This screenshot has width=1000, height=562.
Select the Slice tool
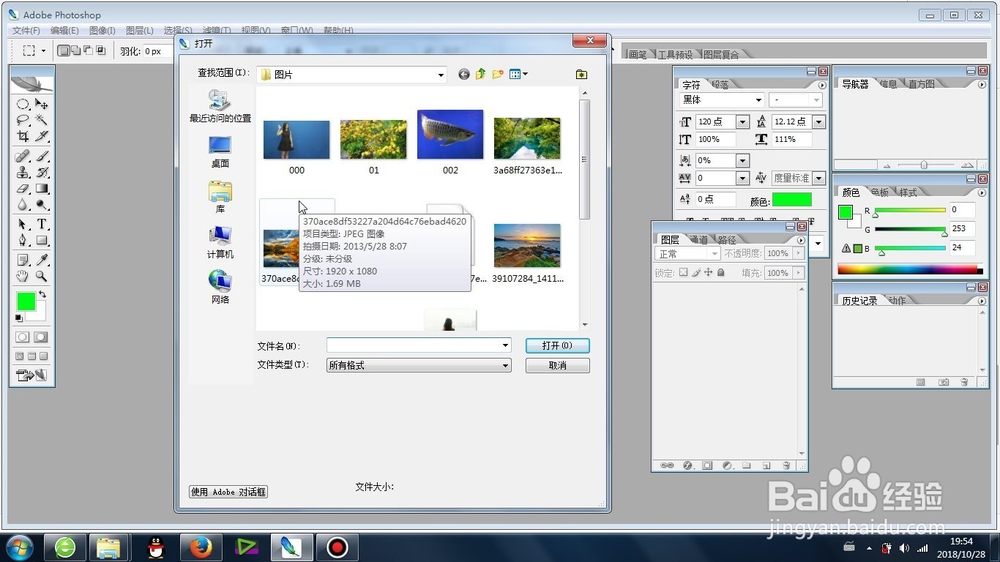(41, 136)
